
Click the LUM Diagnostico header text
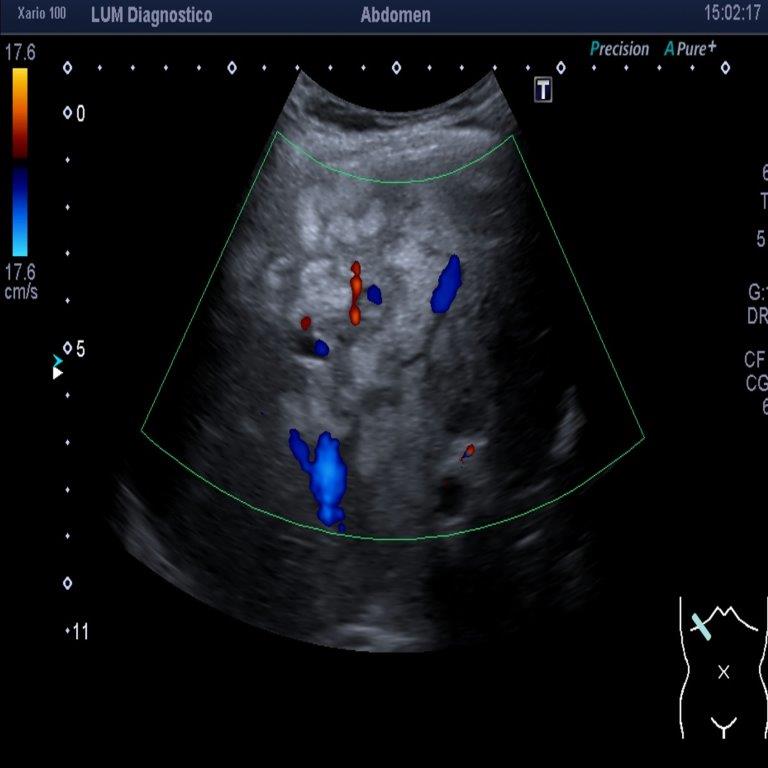tap(151, 15)
